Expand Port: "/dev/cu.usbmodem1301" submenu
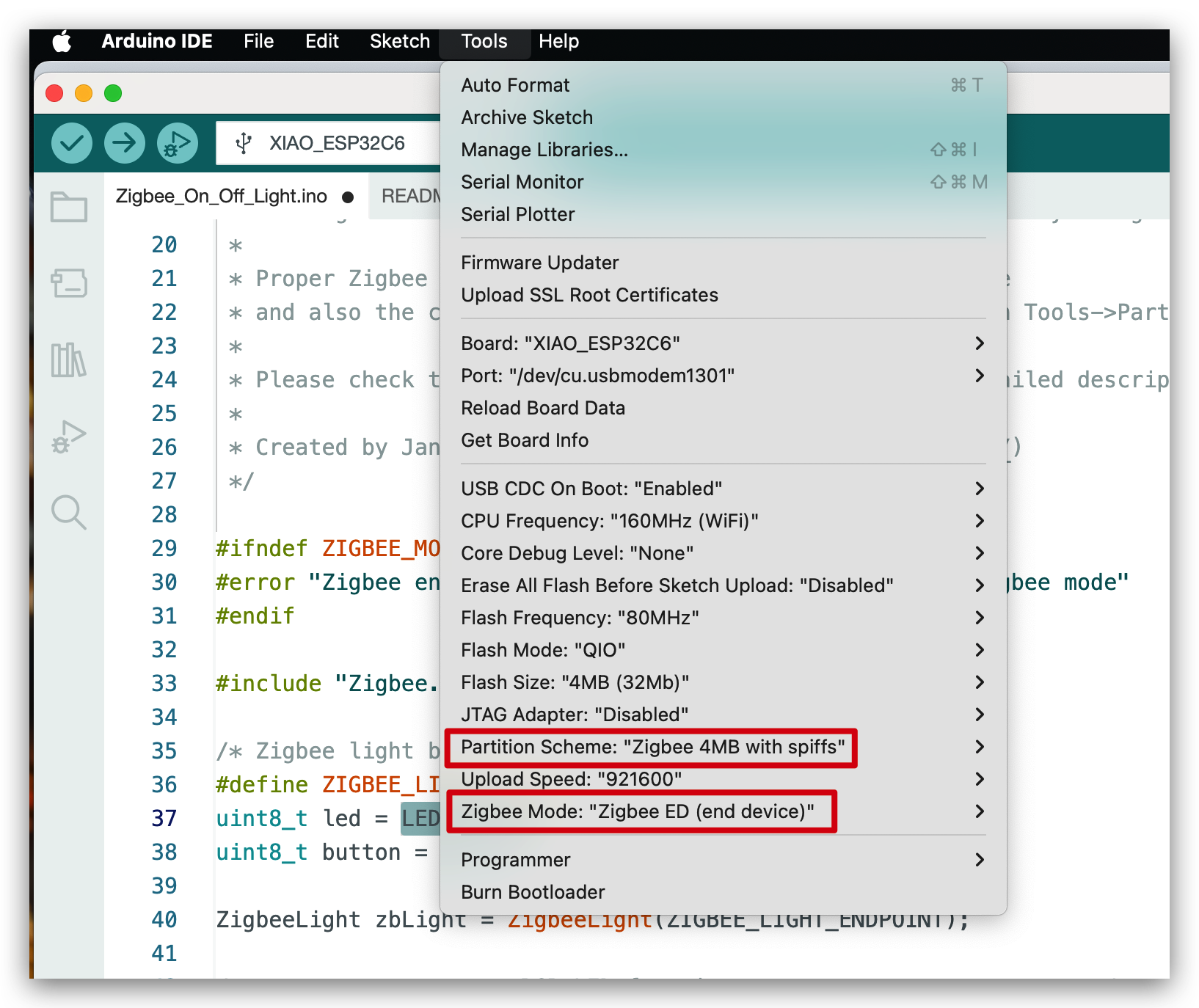Image resolution: width=1199 pixels, height=1008 pixels. [724, 376]
